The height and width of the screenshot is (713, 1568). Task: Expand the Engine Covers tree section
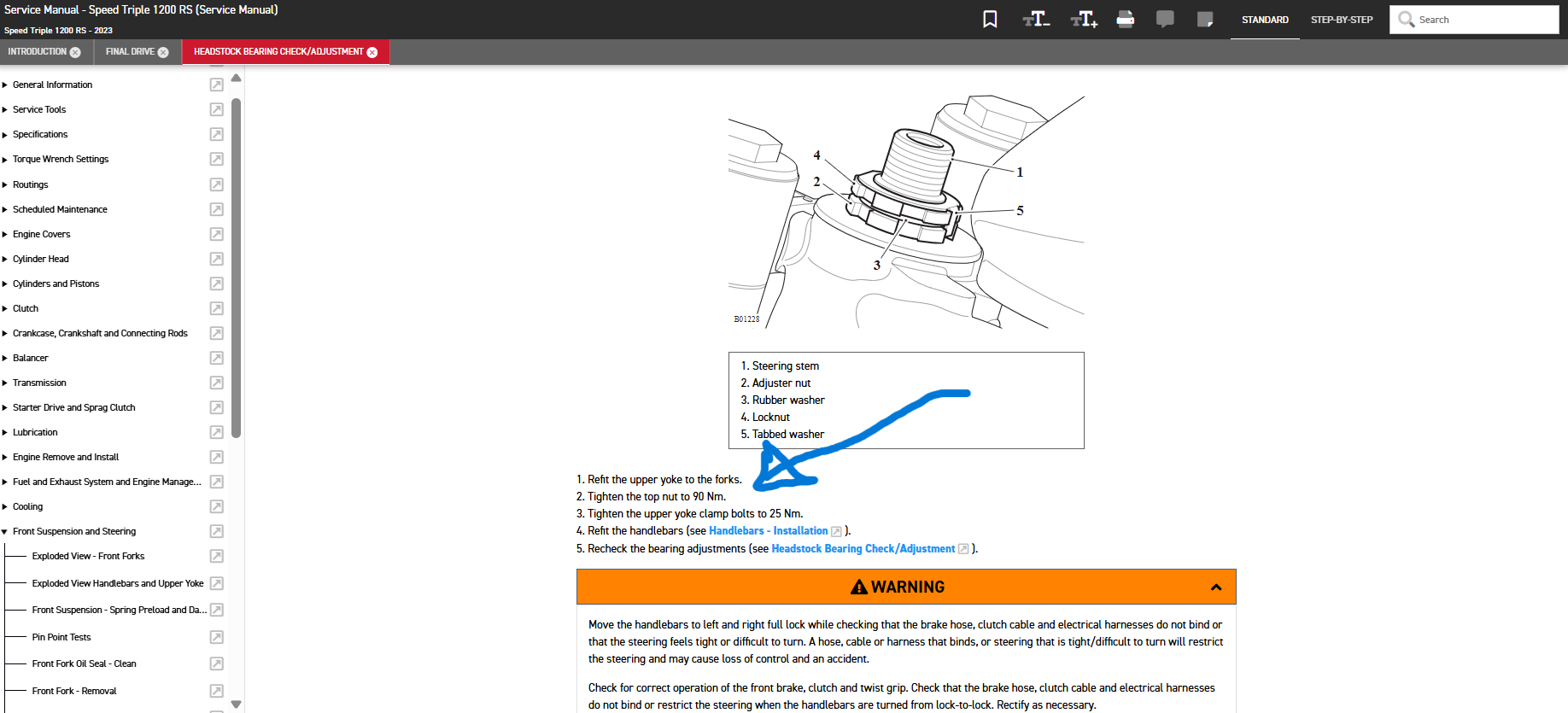coord(5,234)
